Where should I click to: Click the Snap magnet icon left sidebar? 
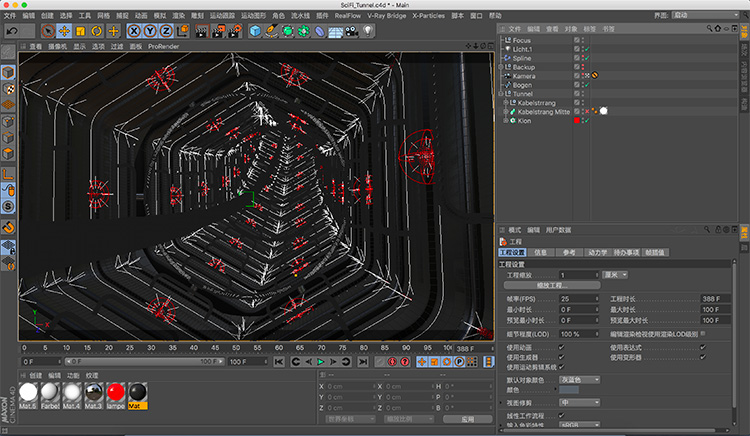(8, 228)
